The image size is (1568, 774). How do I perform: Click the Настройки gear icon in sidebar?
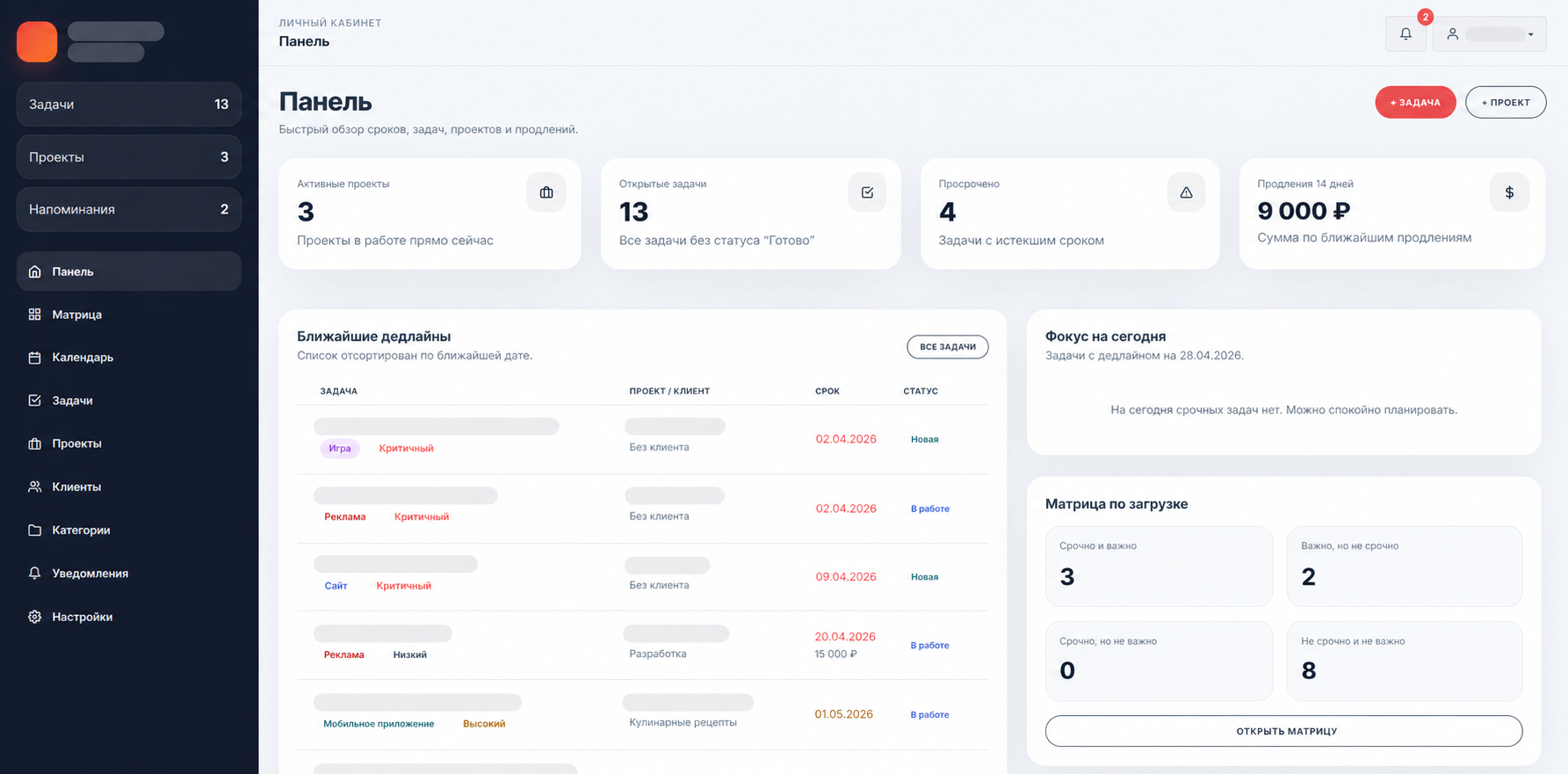(x=35, y=617)
